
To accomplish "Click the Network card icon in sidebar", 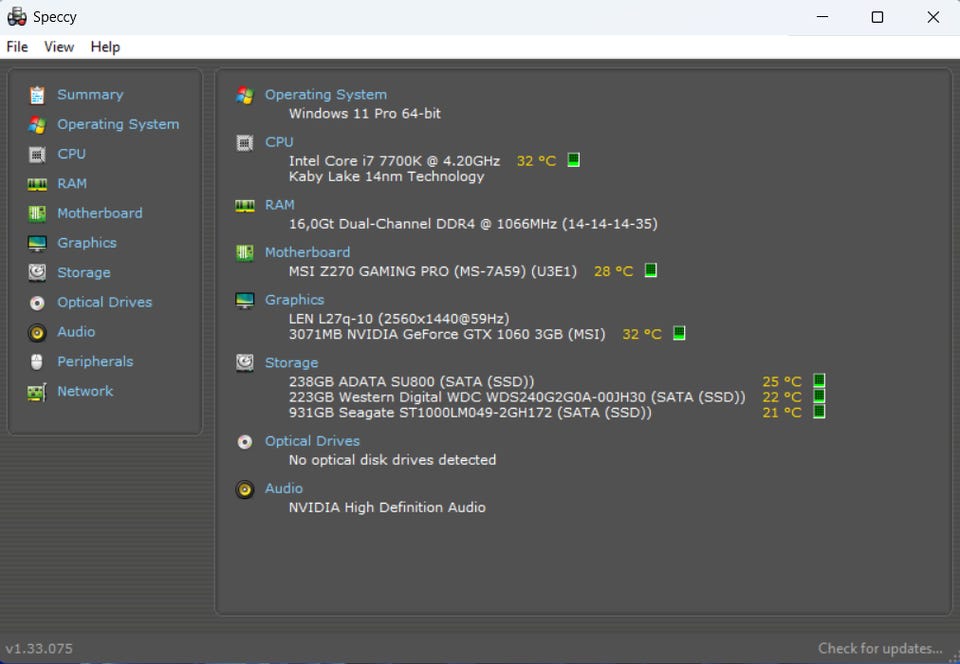I will coord(37,392).
